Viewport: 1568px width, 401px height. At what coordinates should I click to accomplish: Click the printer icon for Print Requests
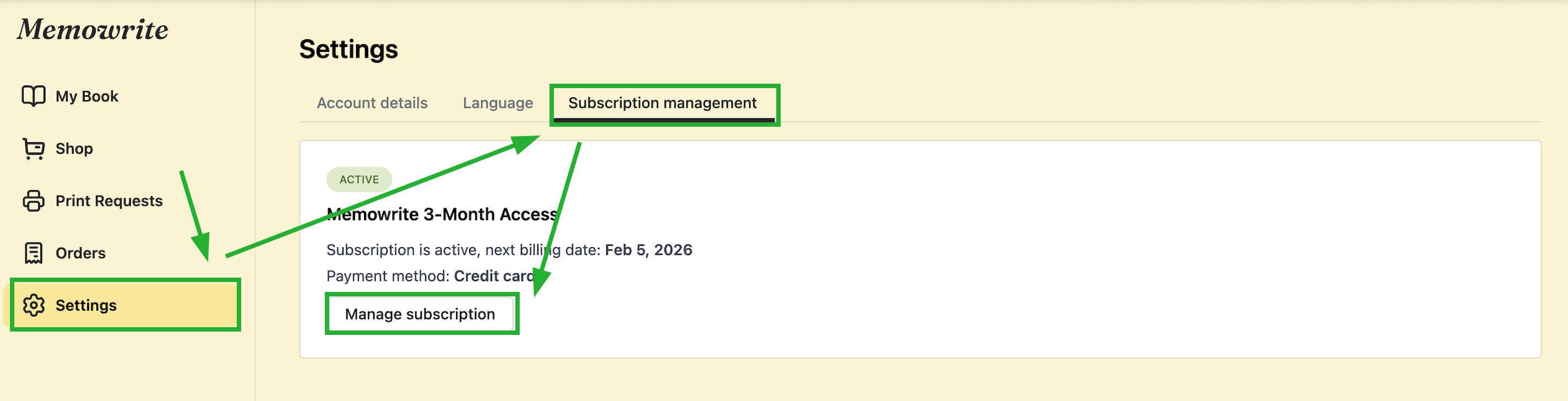[x=34, y=201]
